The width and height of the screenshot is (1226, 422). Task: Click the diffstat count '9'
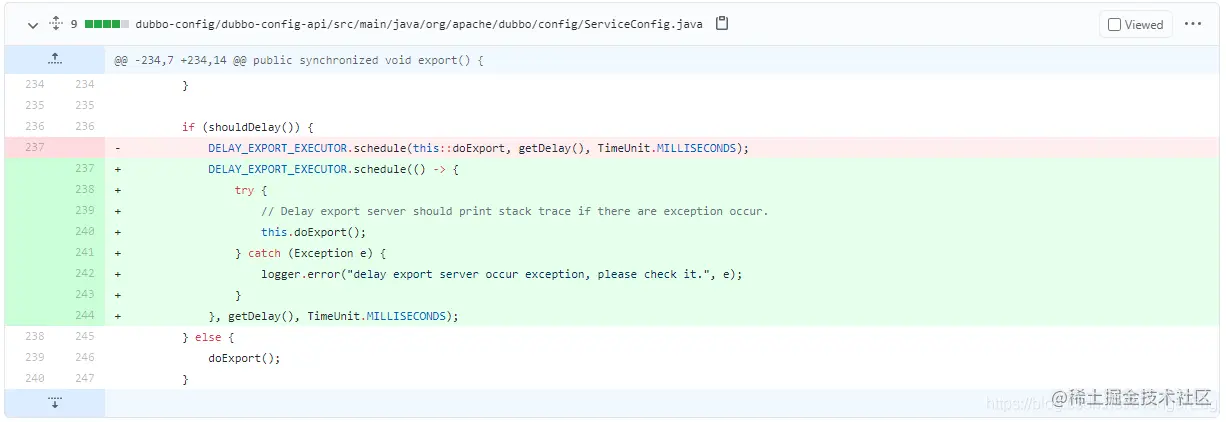75,24
